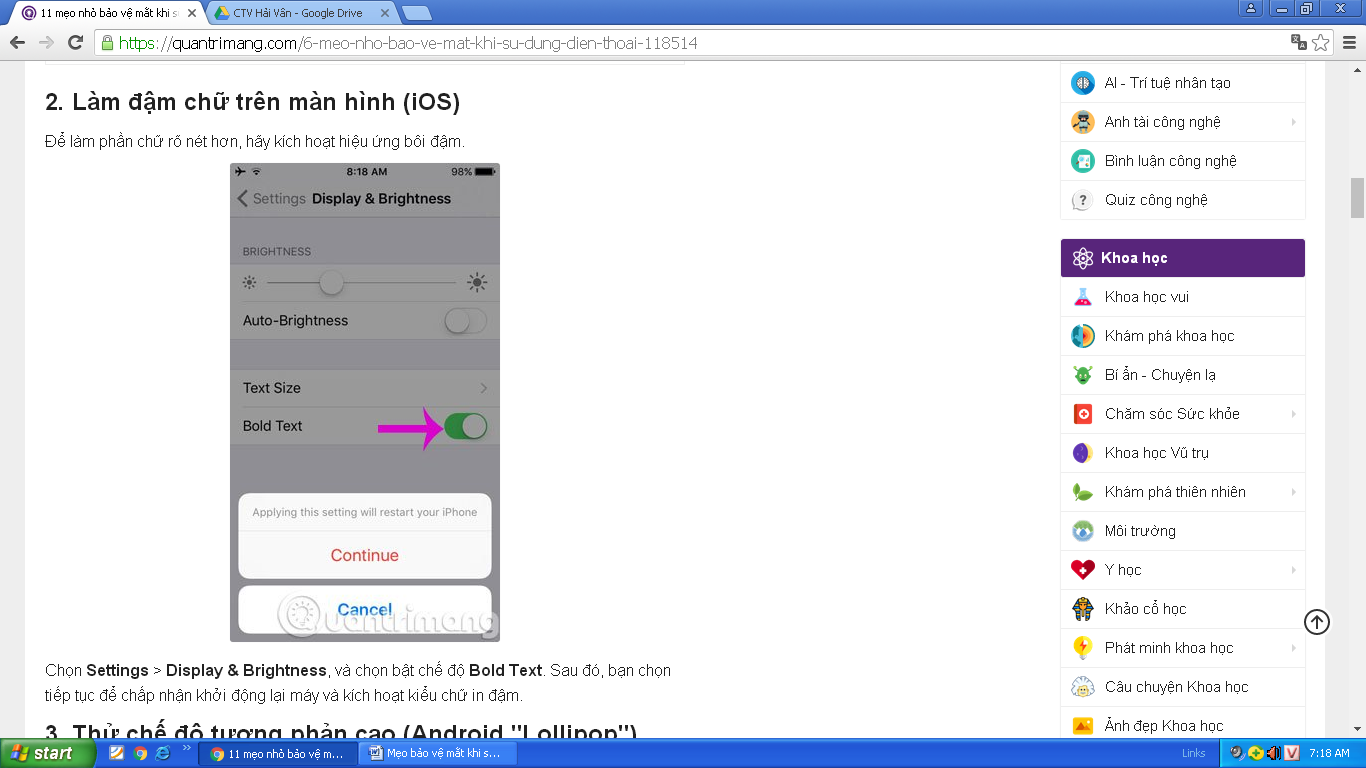This screenshot has width=1366, height=768.
Task: Click the browser reload page icon
Action: click(x=75, y=43)
